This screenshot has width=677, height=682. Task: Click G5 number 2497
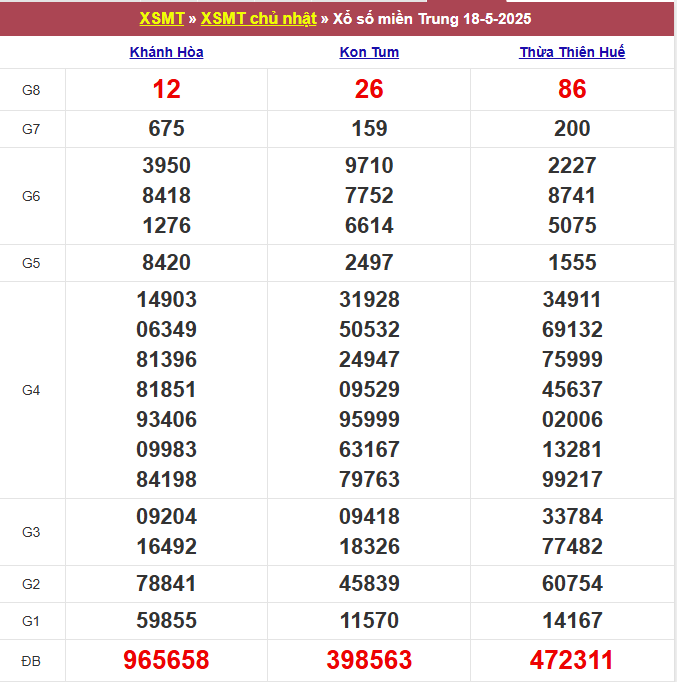click(369, 263)
